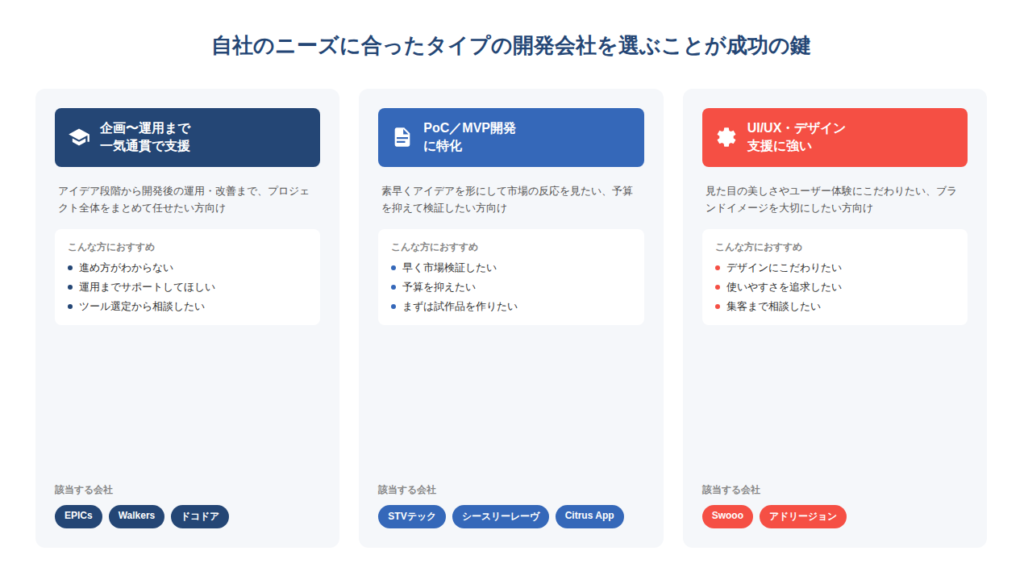Click the シースリーレーヴ tag
Image resolution: width=1024 pixels, height=576 pixels.
pyautogui.click(x=500, y=516)
